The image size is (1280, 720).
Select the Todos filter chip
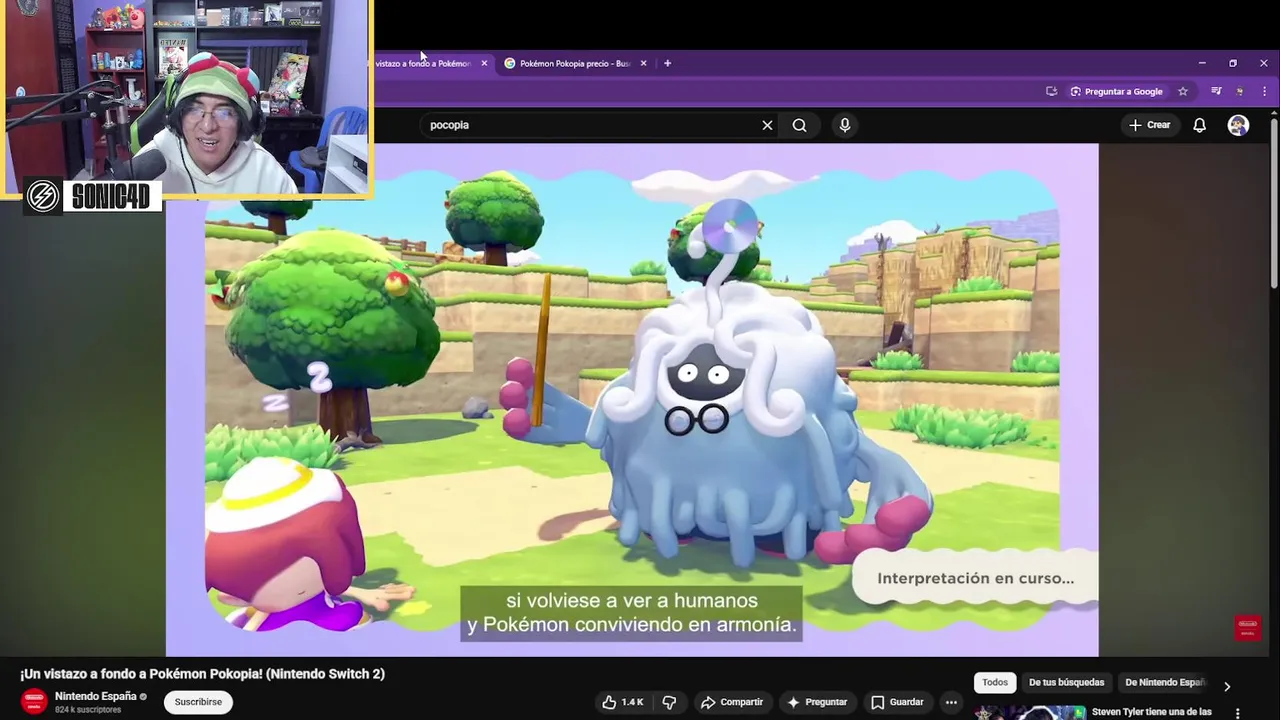coord(995,683)
